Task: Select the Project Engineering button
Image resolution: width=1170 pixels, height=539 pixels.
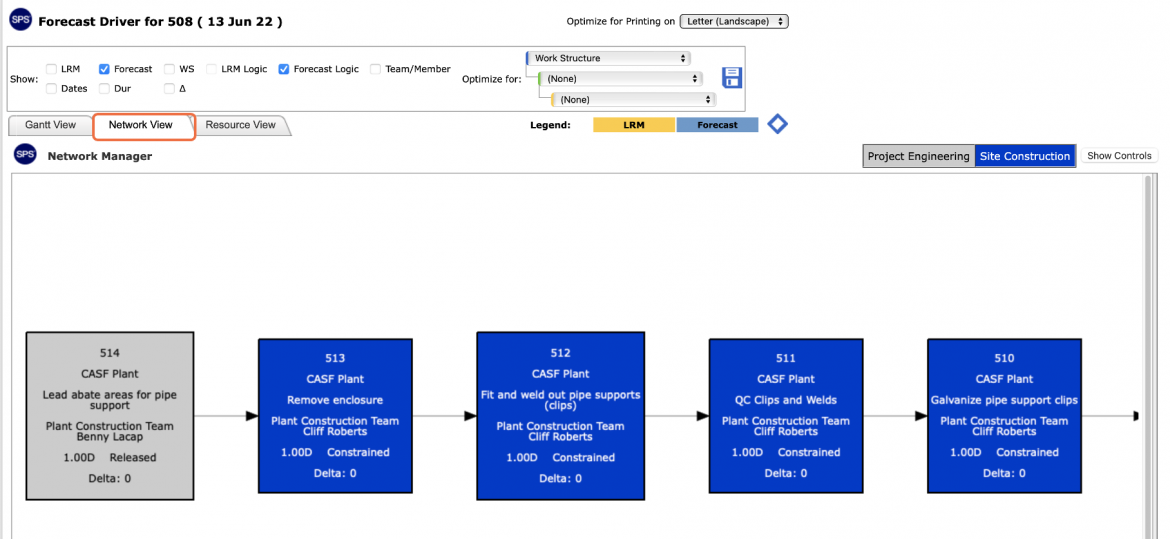Action: point(919,156)
